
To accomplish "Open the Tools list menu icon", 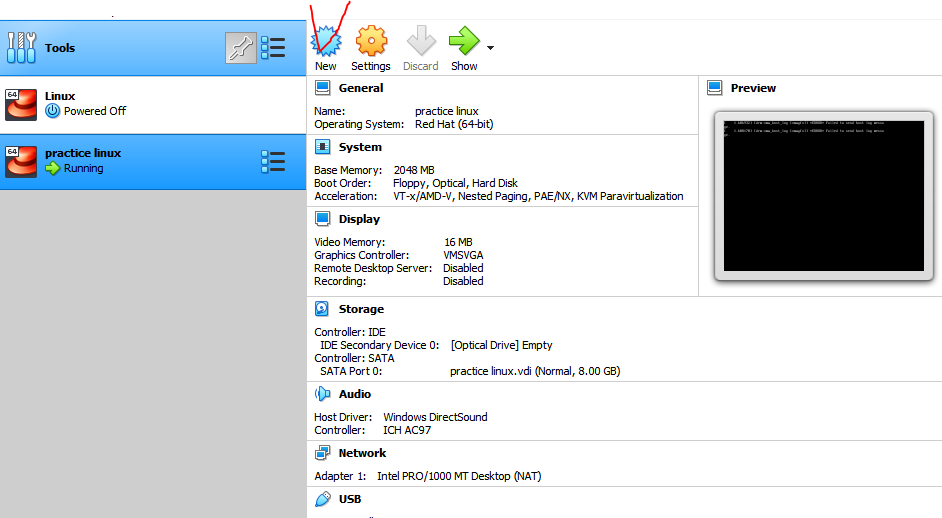I will click(273, 48).
